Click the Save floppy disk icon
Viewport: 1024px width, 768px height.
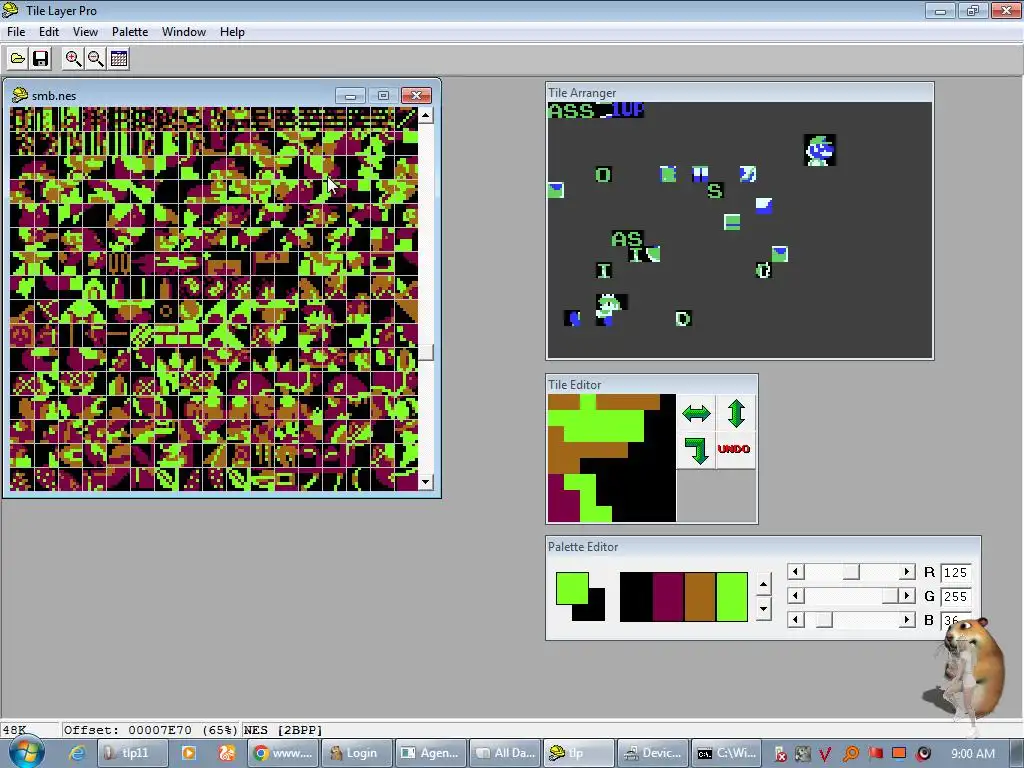pyautogui.click(x=40, y=59)
